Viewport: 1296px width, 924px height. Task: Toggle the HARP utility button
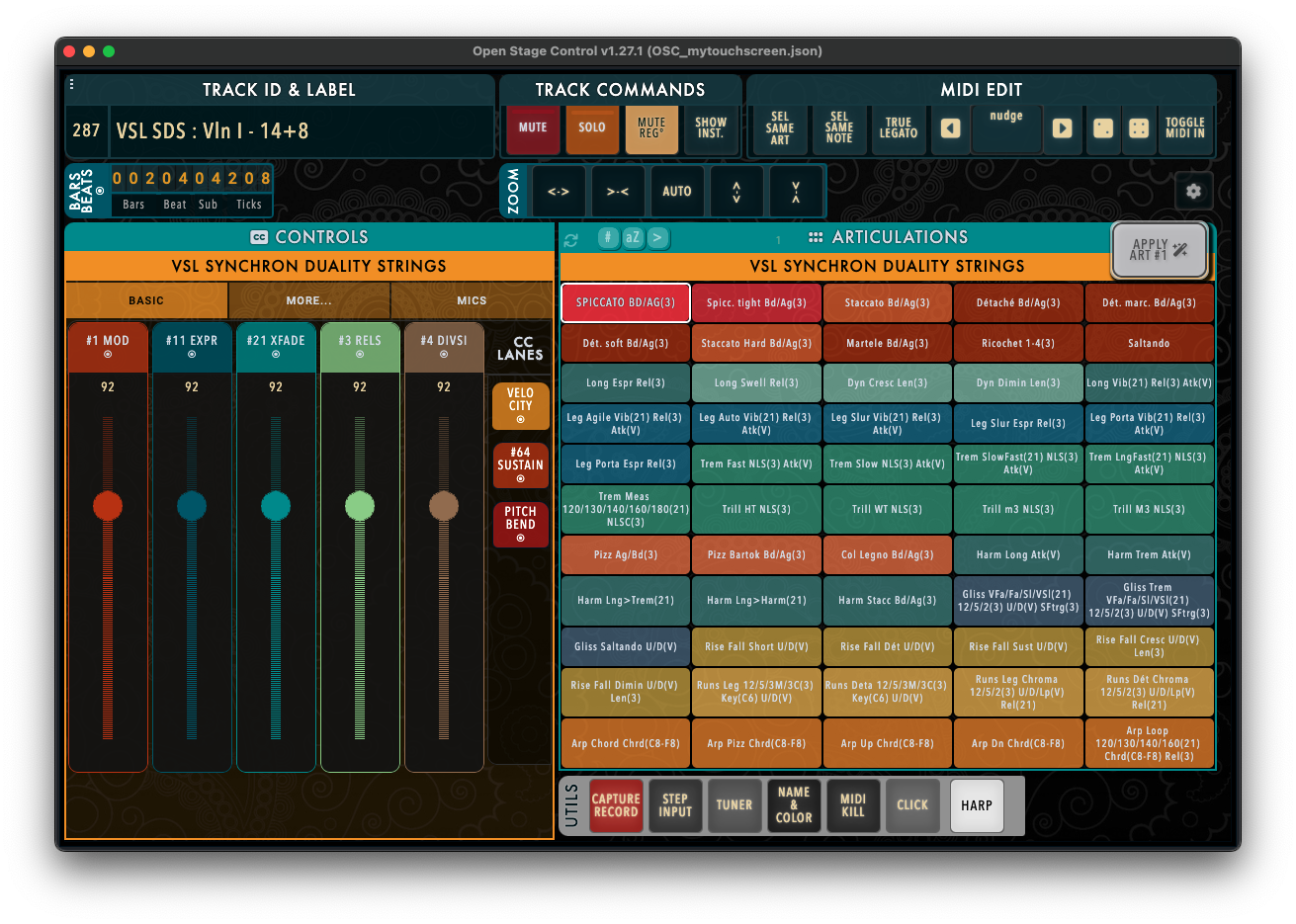(977, 805)
